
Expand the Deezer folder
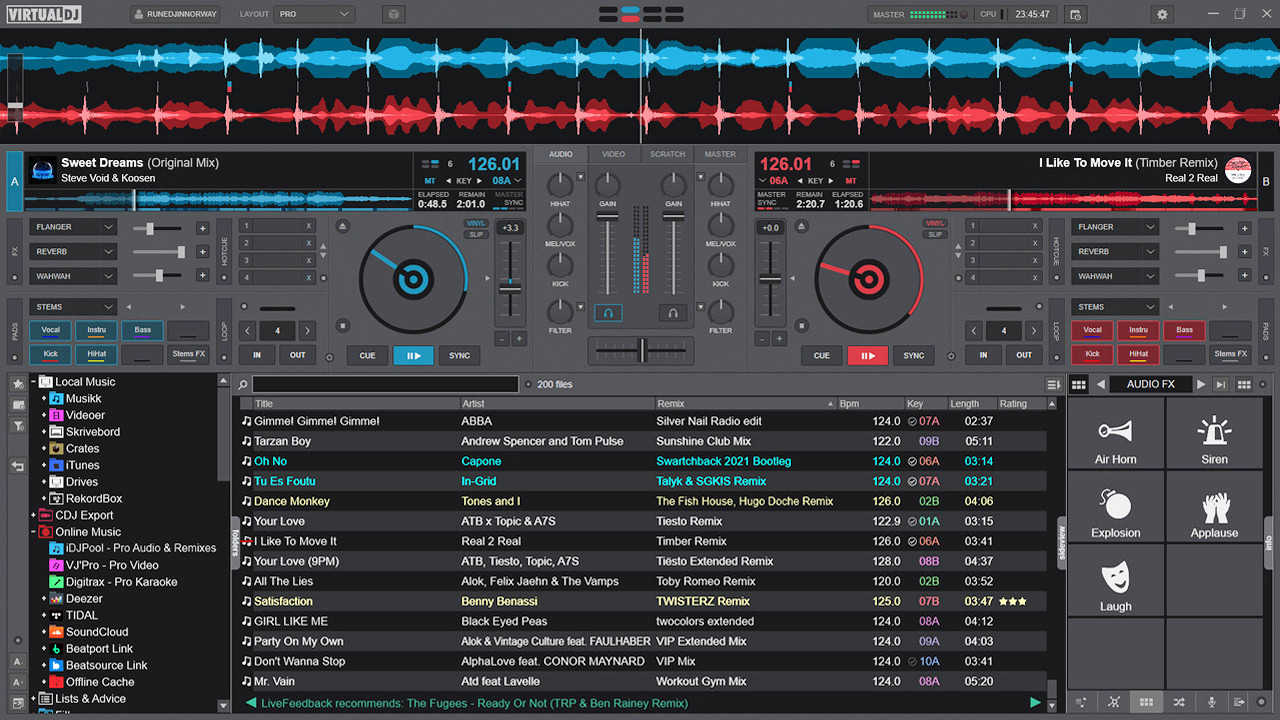(x=44, y=599)
